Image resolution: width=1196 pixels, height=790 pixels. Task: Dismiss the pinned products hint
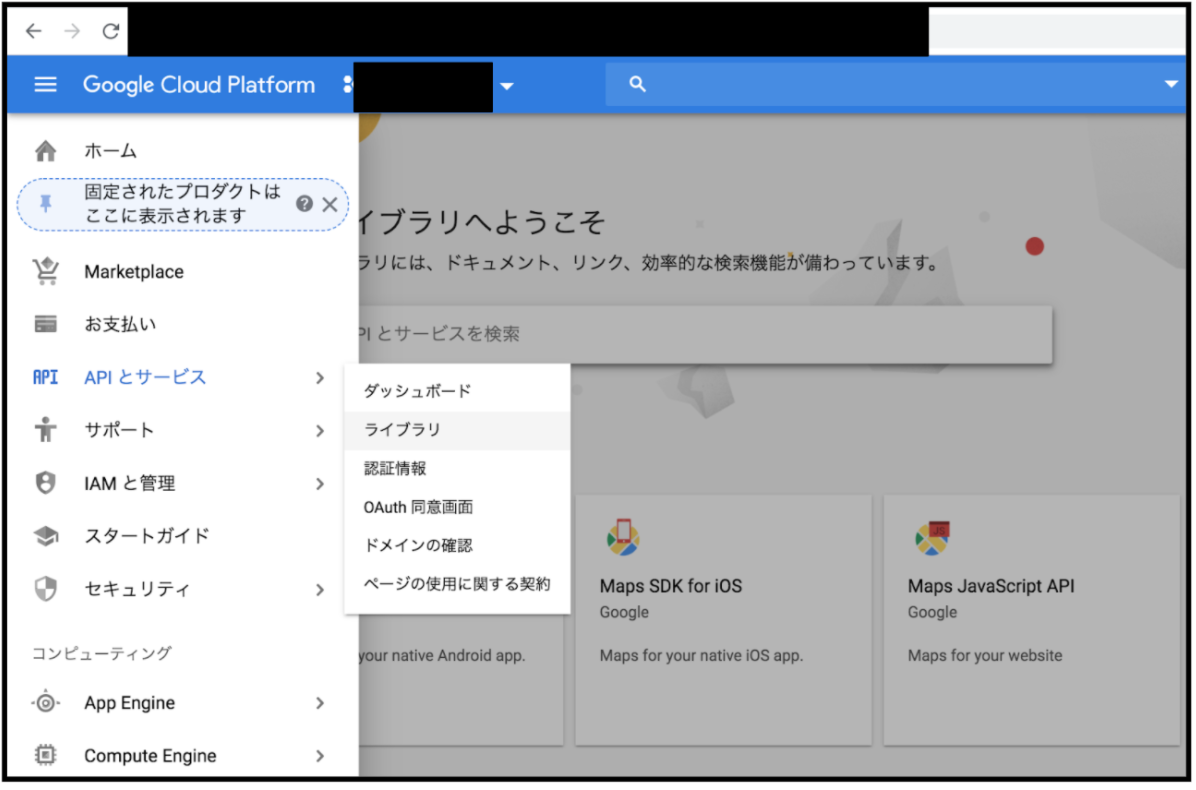[x=330, y=204]
